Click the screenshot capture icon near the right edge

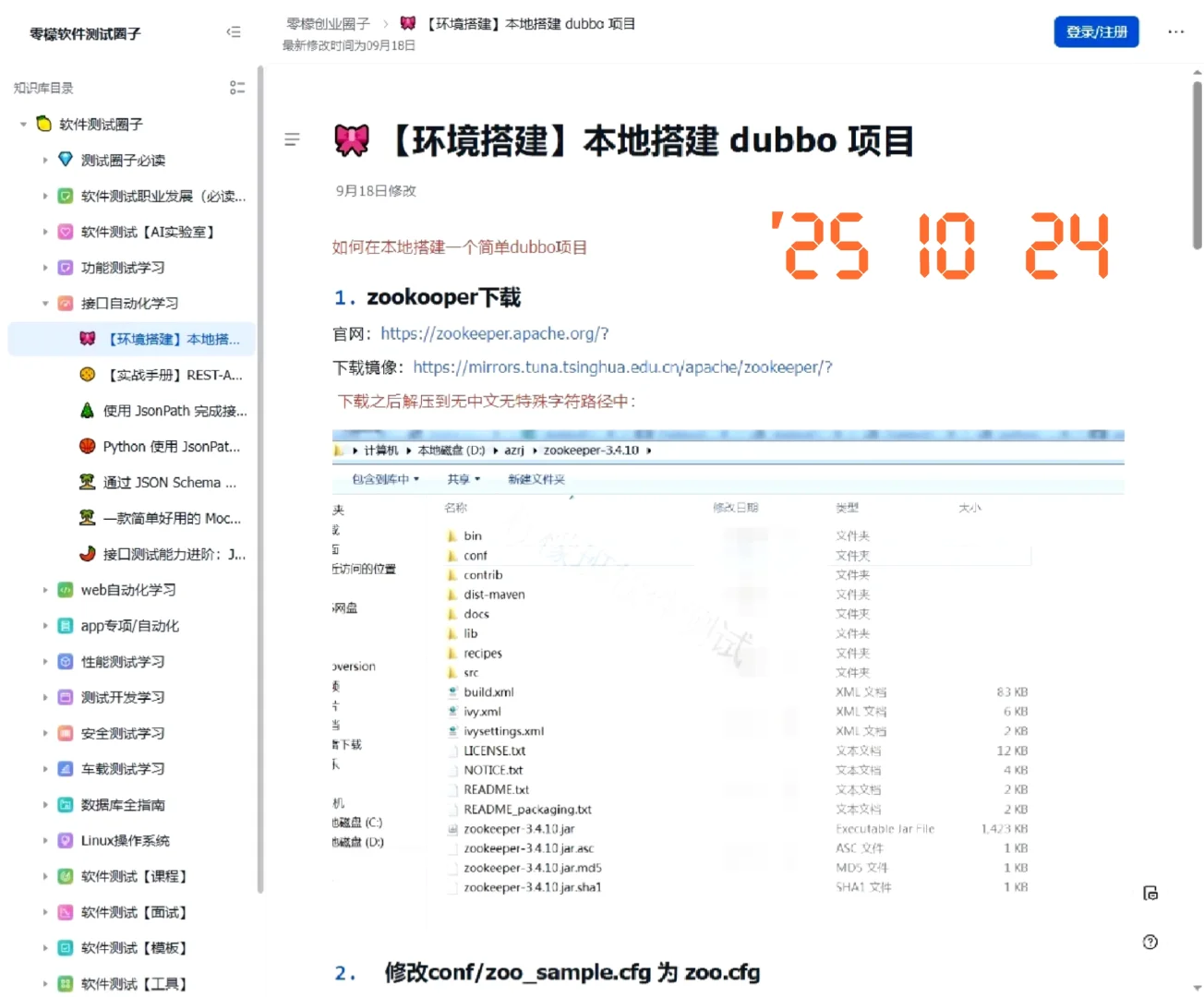(x=1150, y=893)
